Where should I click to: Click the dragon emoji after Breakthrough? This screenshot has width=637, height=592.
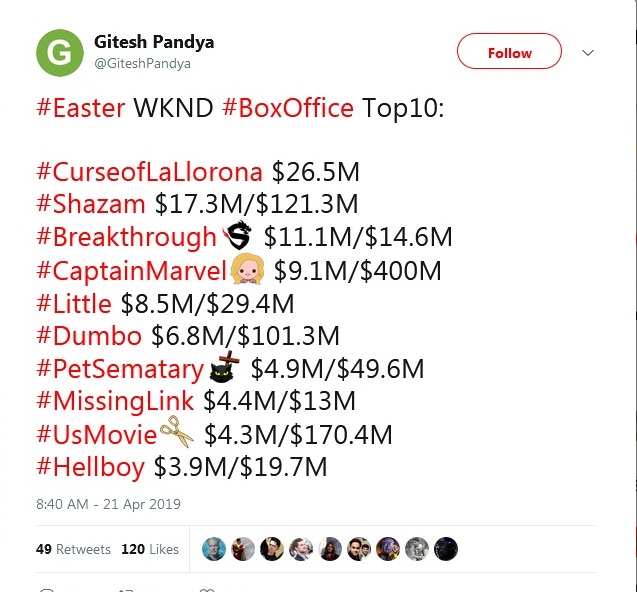click(x=237, y=235)
